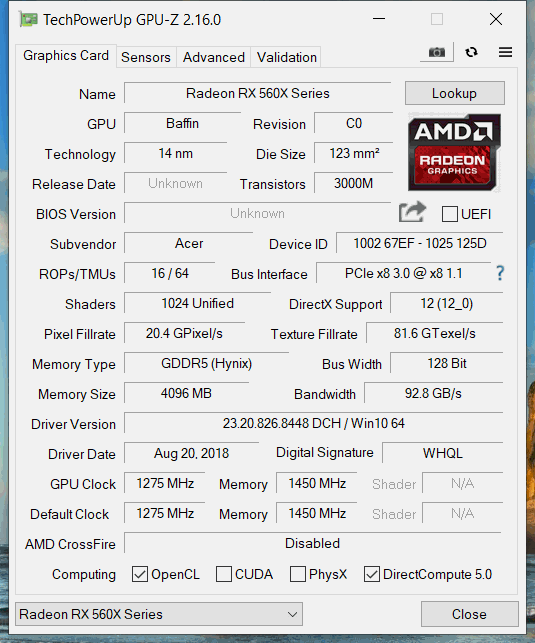Click the Computing label
535x643 pixels.
coord(84,574)
